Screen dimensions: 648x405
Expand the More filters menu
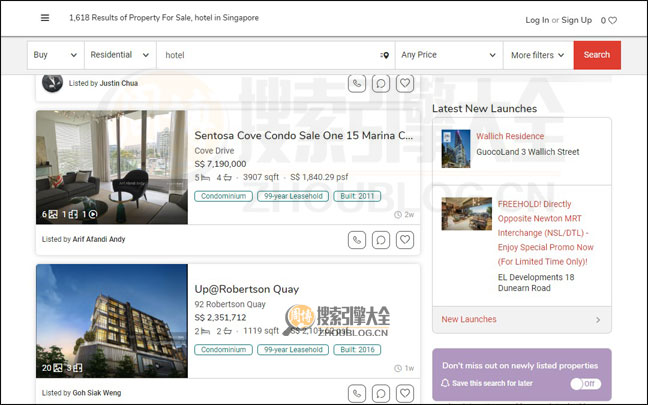click(x=537, y=55)
